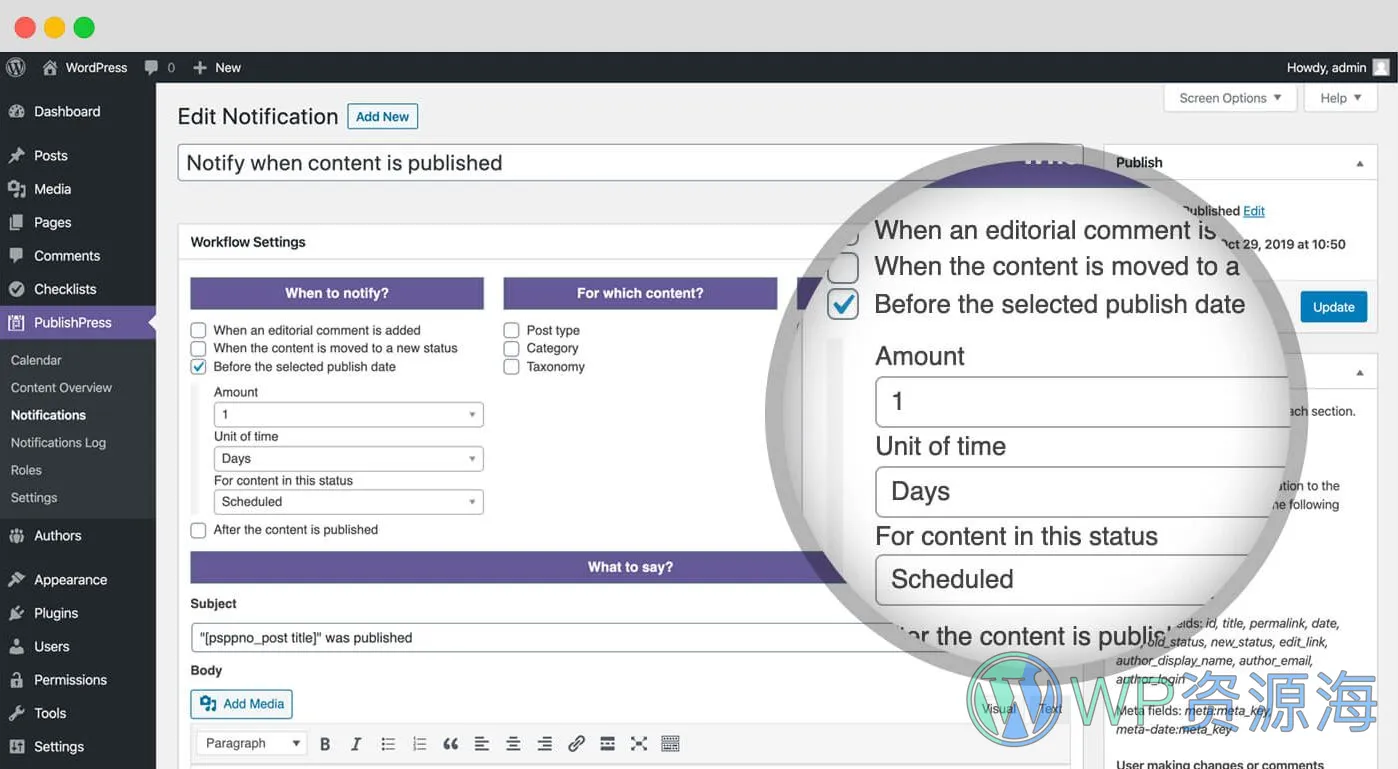Click 'Howdy, admin' account link
This screenshot has width=1398, height=769.
1326,68
